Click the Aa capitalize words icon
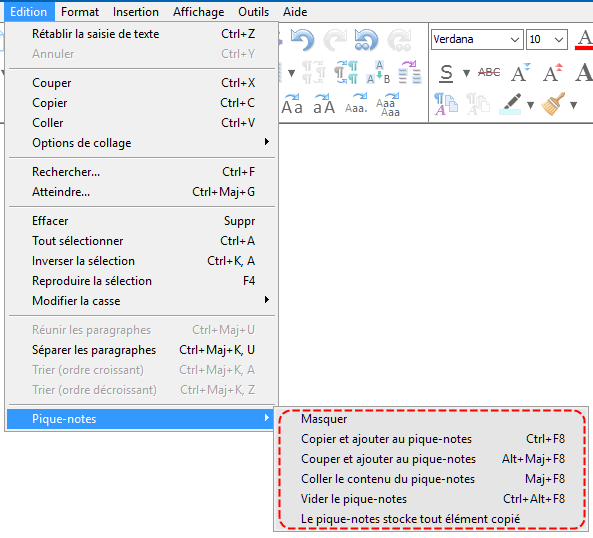 292,104
